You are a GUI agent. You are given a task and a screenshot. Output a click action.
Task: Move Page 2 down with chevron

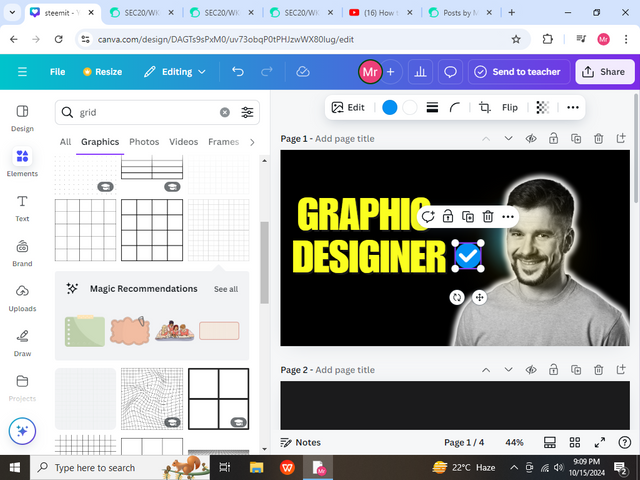coord(508,370)
